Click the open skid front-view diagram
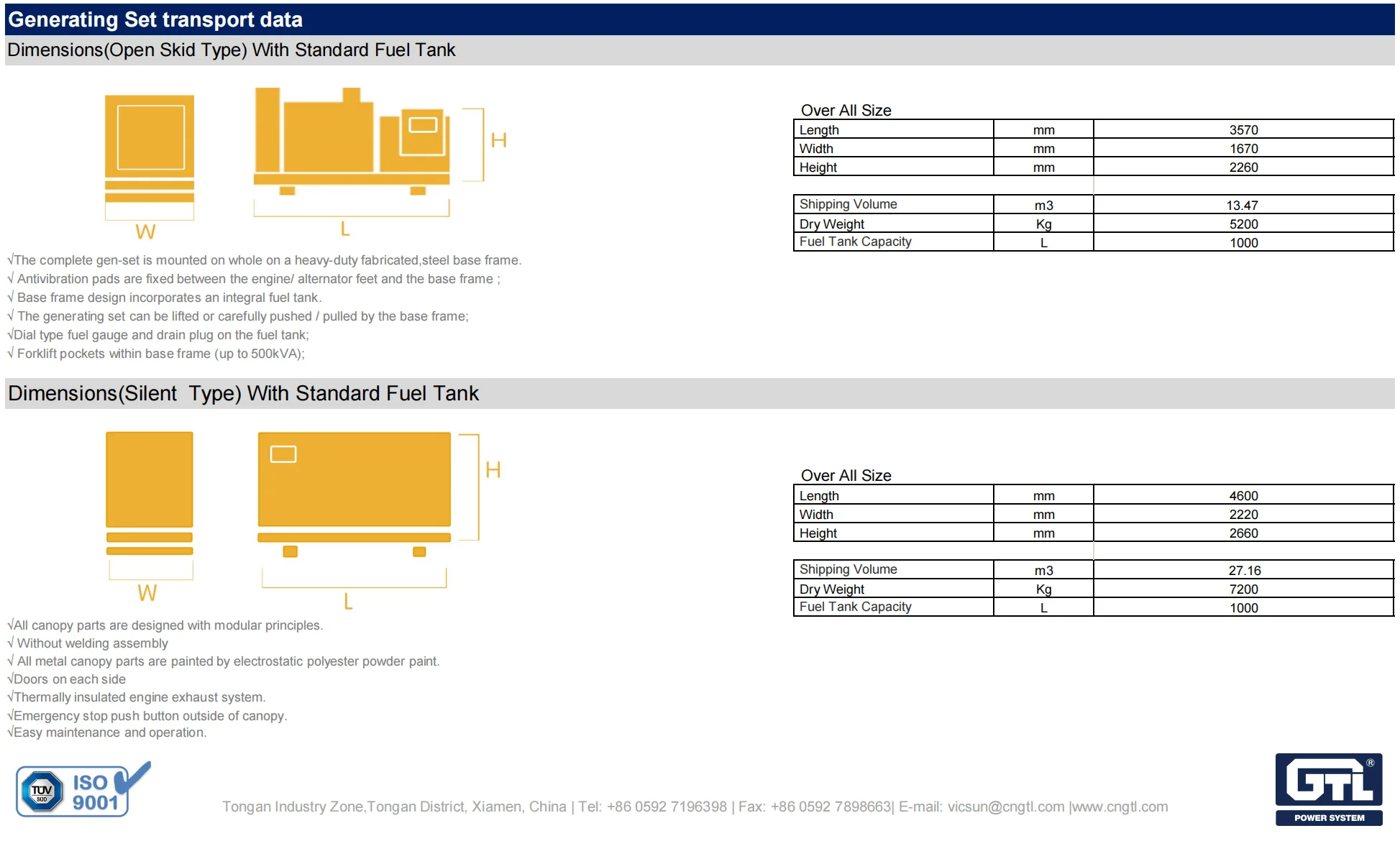1400x841 pixels. 150,157
